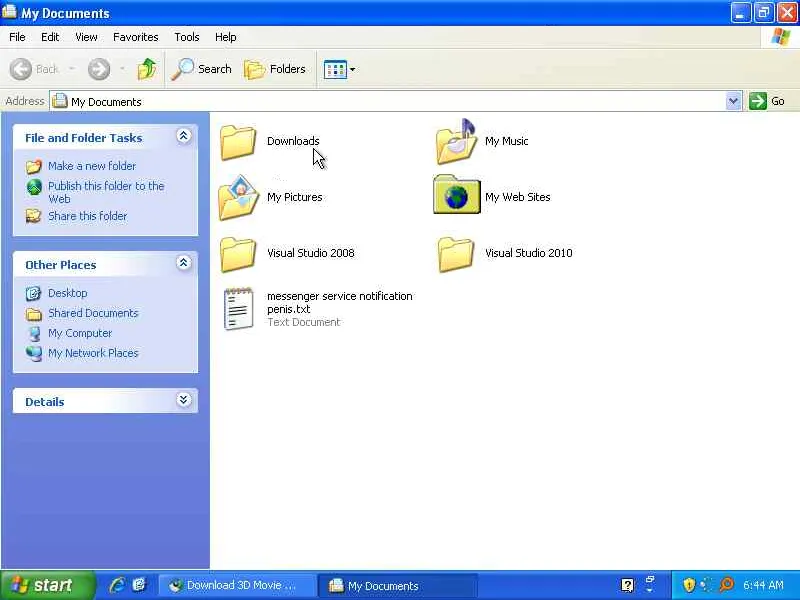The image size is (800, 600).
Task: Open My Computer link
Action: 80,333
